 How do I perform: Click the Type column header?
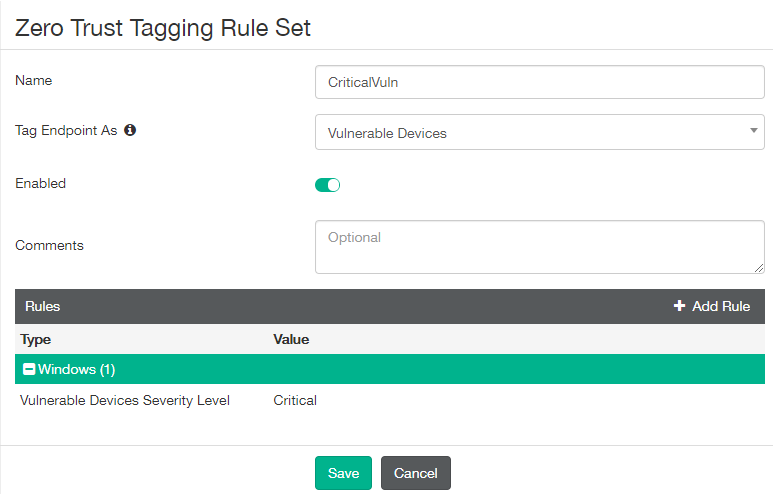click(x=36, y=339)
